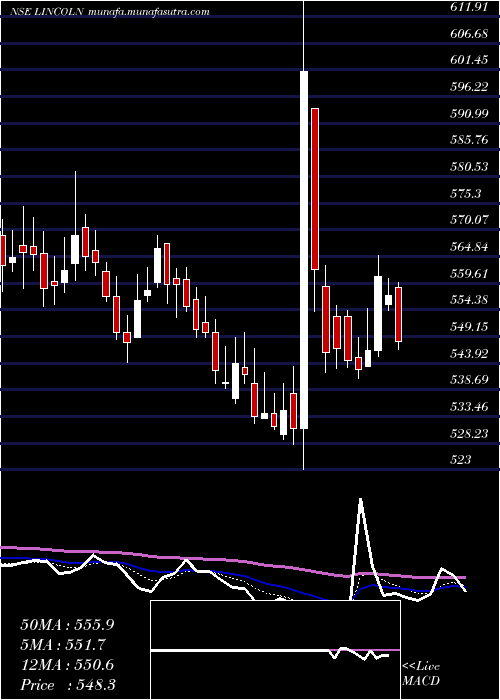
Task: Click the MACD inset chart box
Action: point(275,650)
